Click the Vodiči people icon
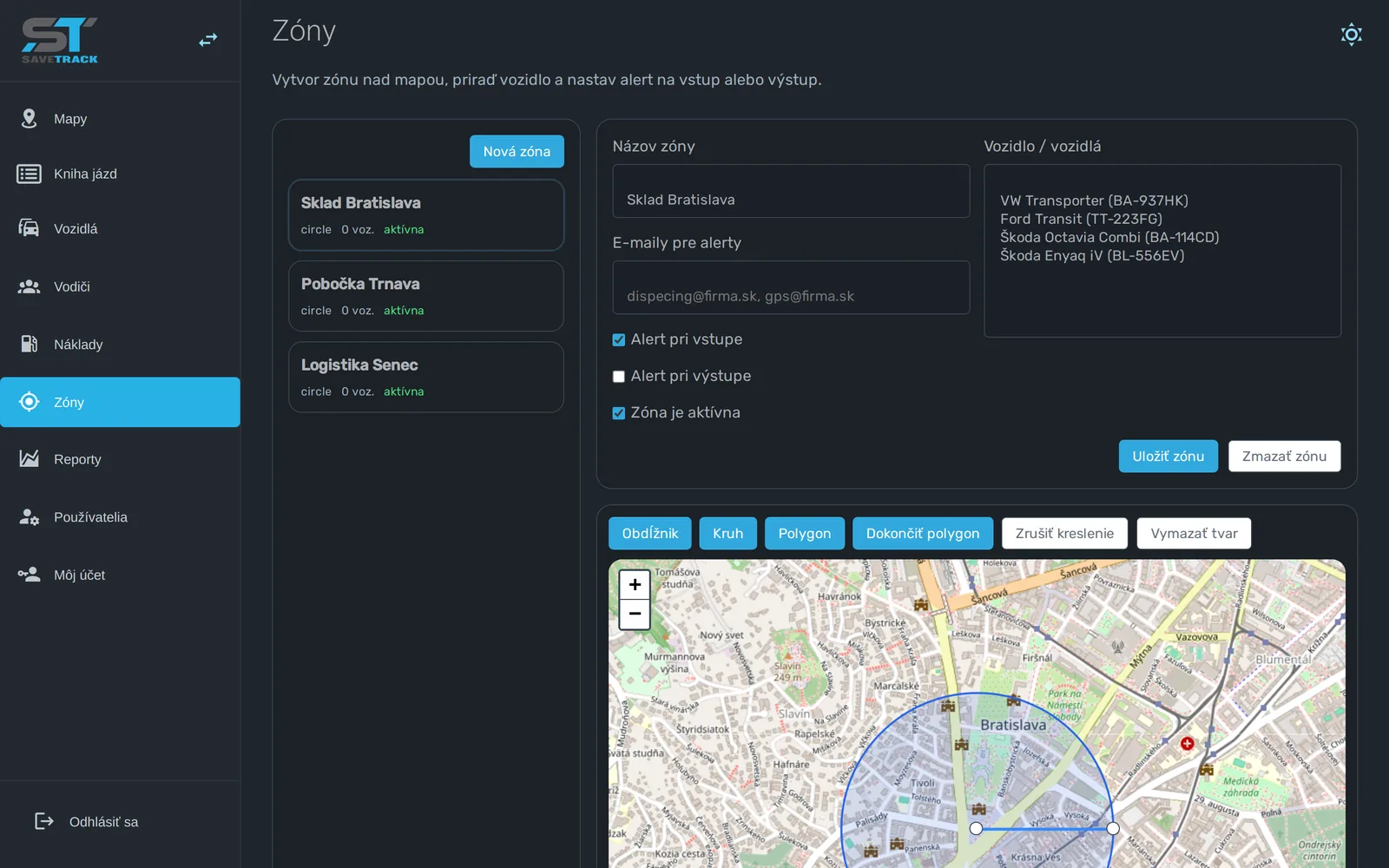The image size is (1389, 868). click(29, 286)
